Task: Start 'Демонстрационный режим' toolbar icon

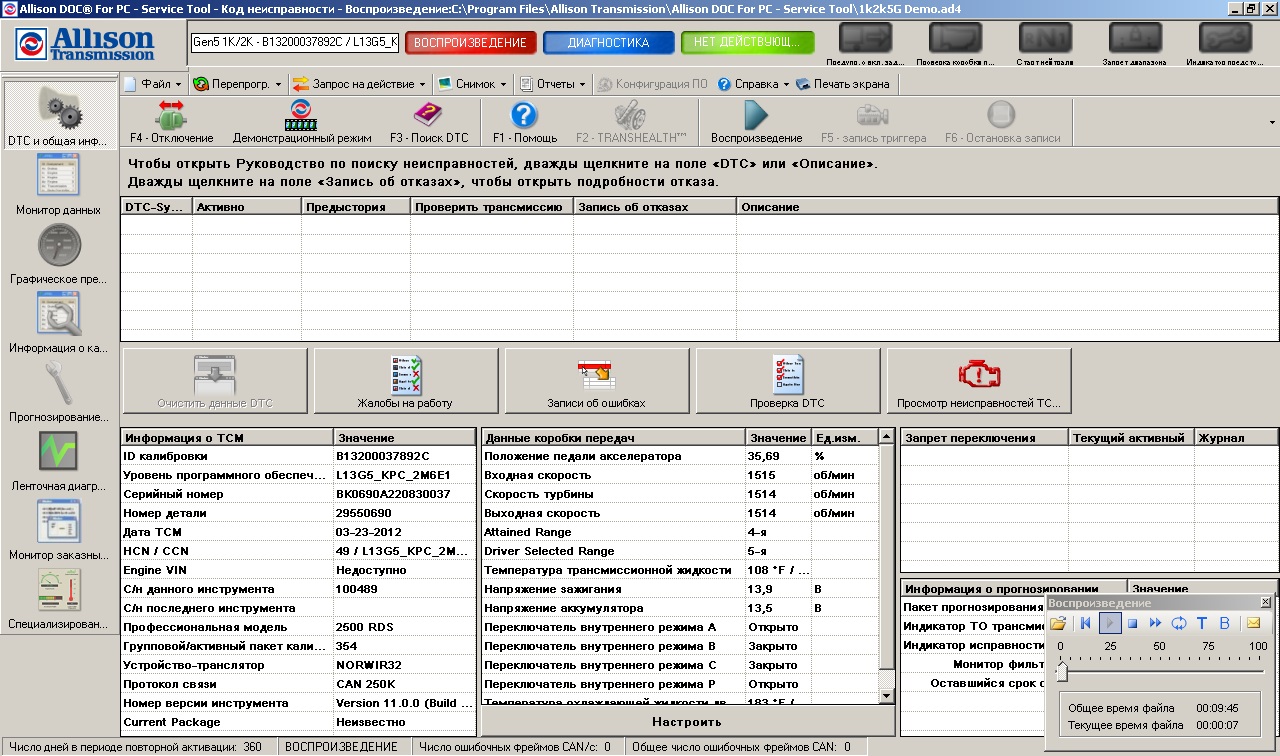Action: [x=302, y=122]
